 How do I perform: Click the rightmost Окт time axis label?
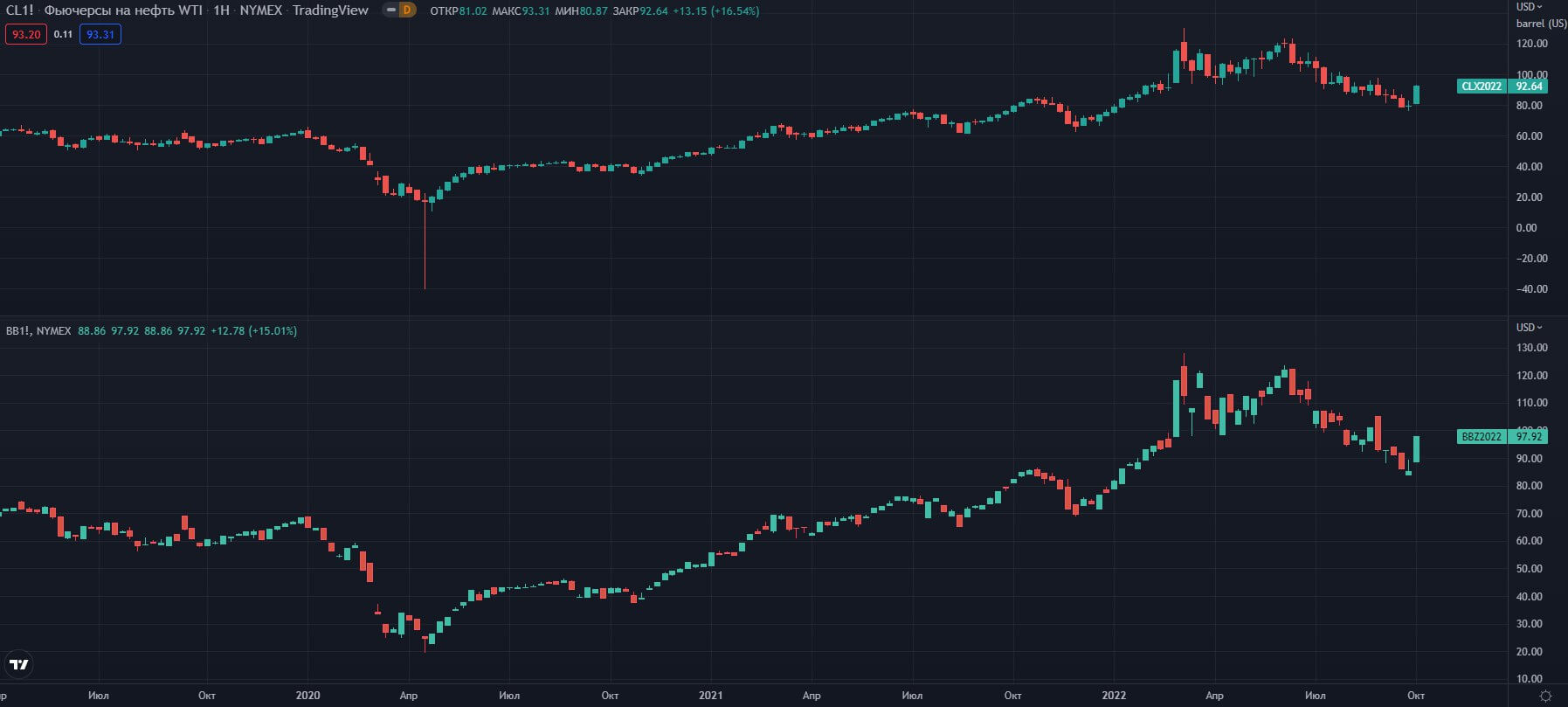pyautogui.click(x=1416, y=696)
